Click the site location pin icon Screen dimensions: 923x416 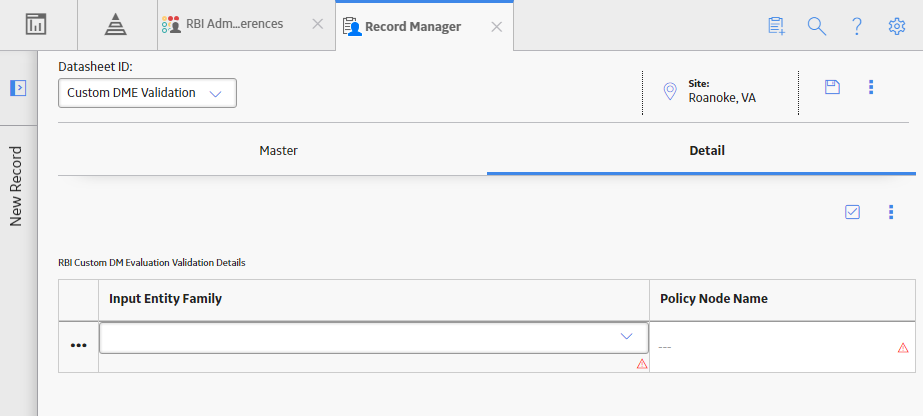click(x=670, y=91)
